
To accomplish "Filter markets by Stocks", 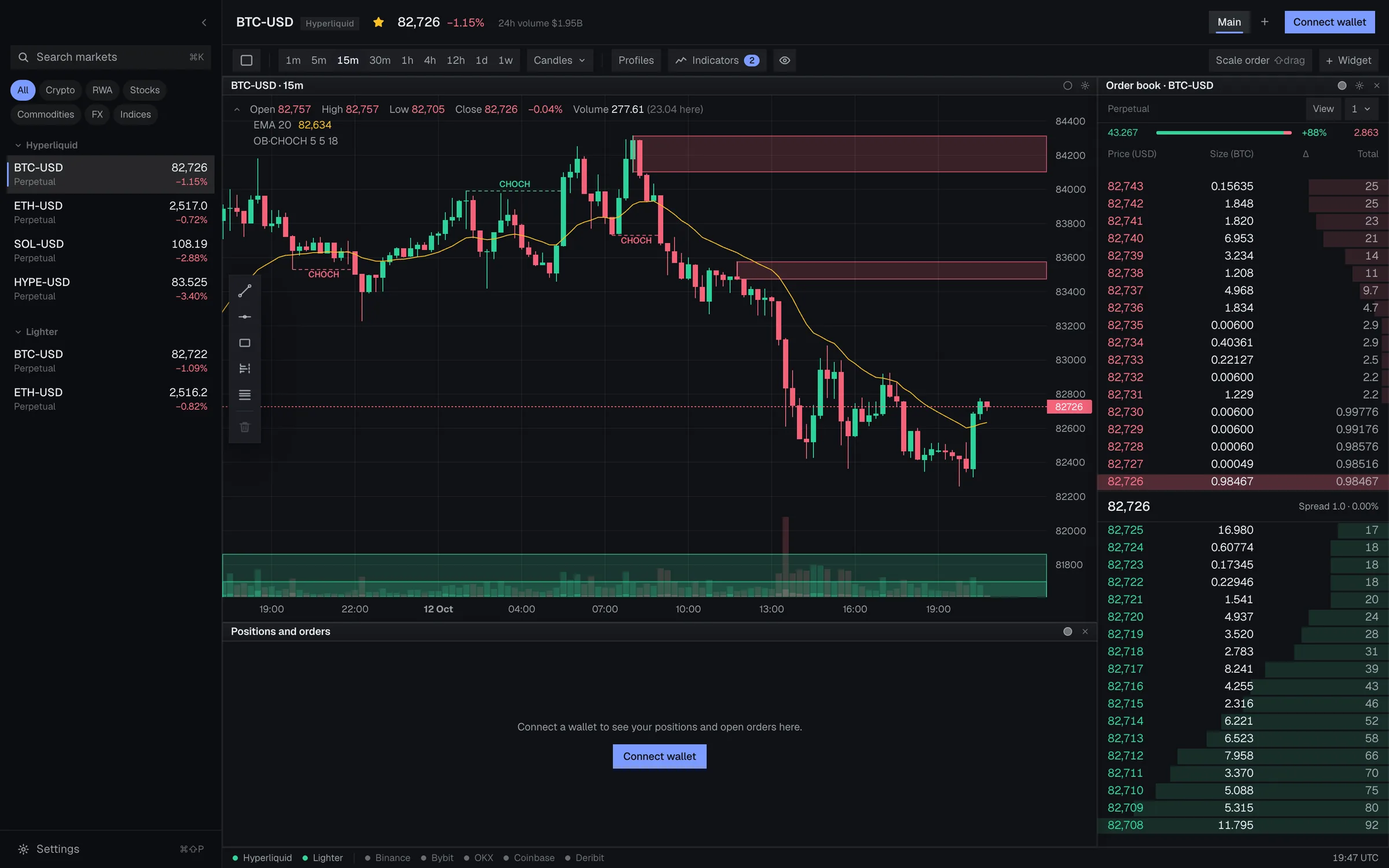I will (145, 90).
